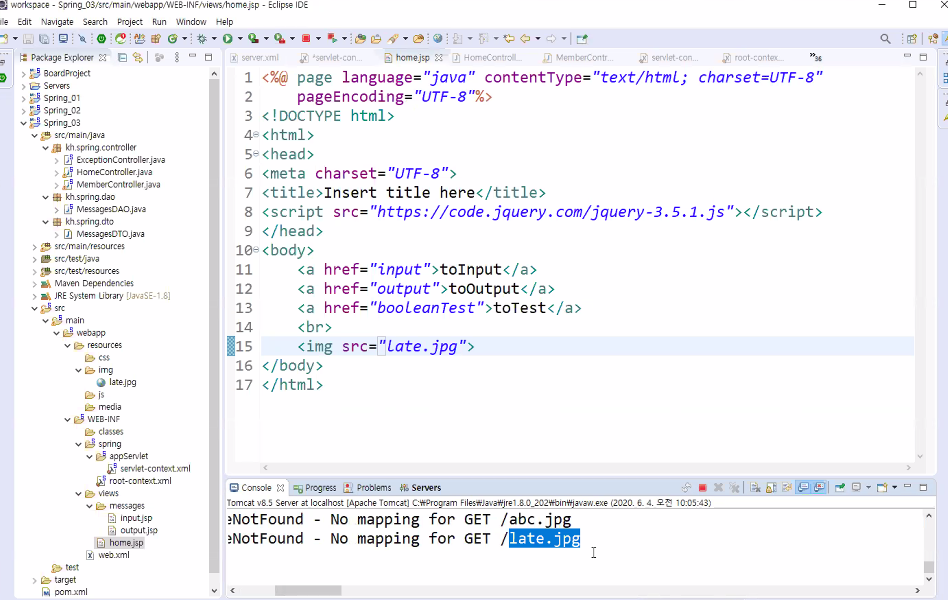This screenshot has height=600, width=948.
Task: Click the Spring Boot dashboard green power icon
Action: [x=101, y=39]
